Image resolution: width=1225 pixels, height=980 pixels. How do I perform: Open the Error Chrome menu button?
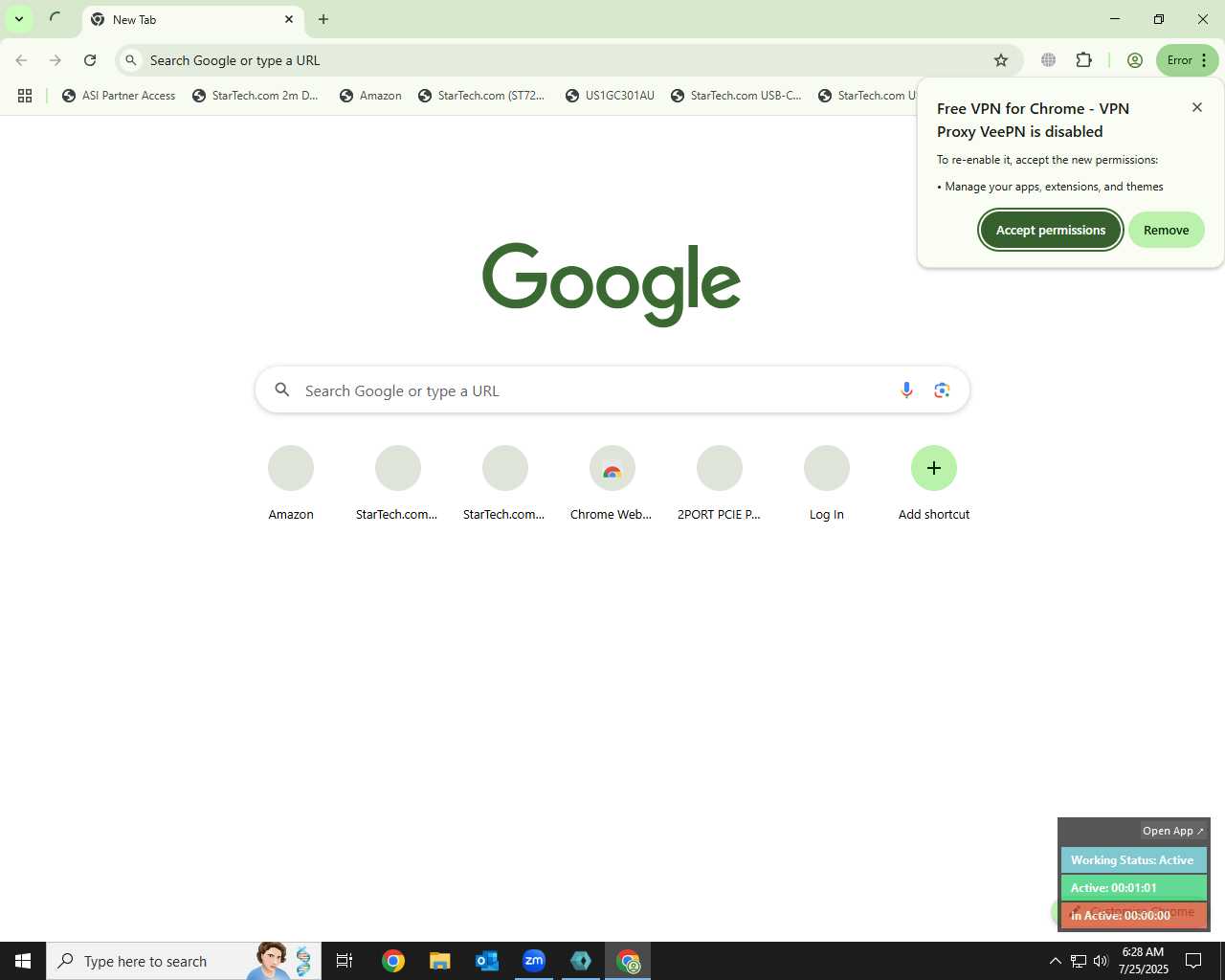[x=1188, y=60]
